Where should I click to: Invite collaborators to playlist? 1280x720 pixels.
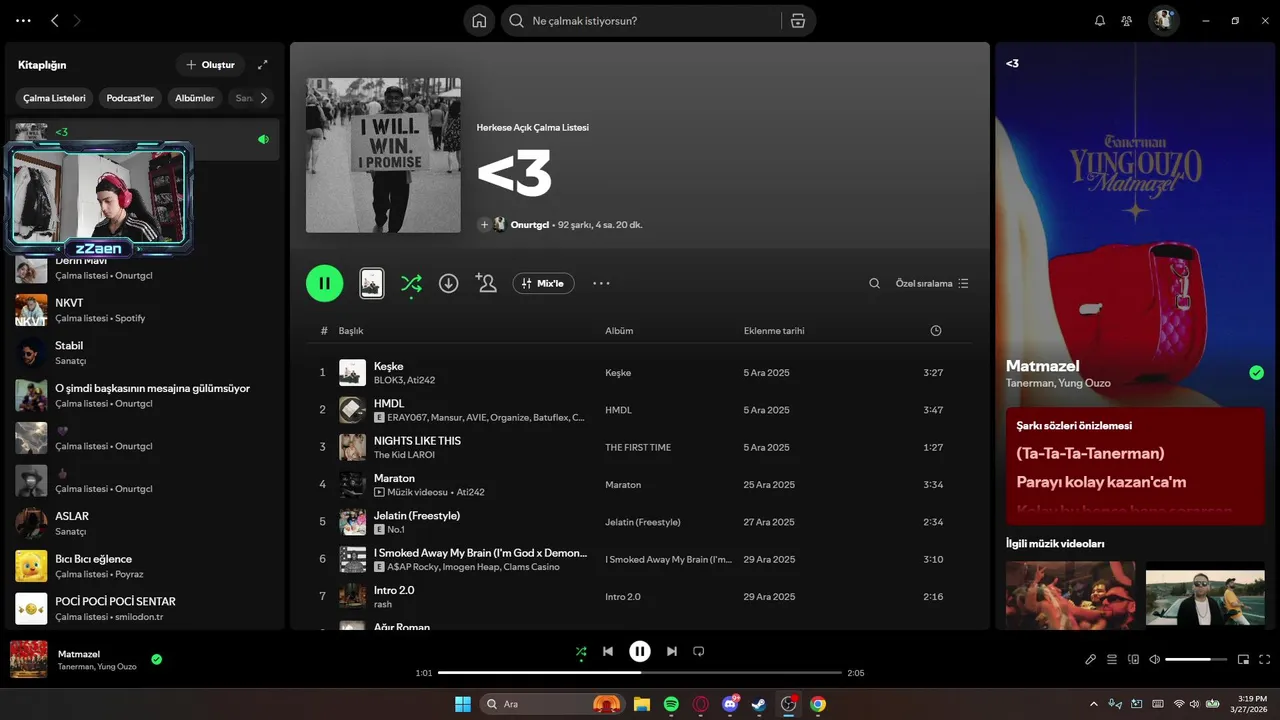coord(487,283)
